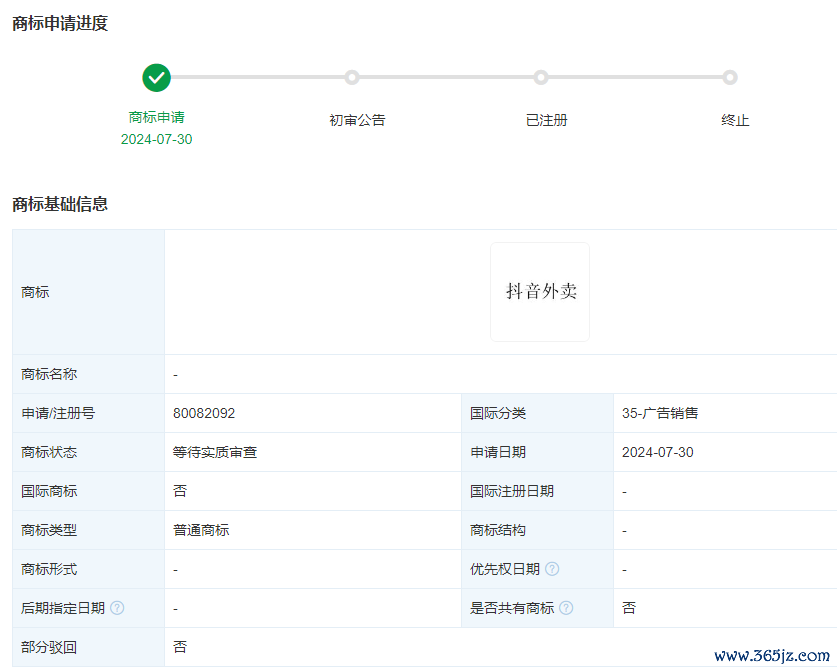
Task: Click the 等待实质审查 status text
Action: click(x=215, y=452)
